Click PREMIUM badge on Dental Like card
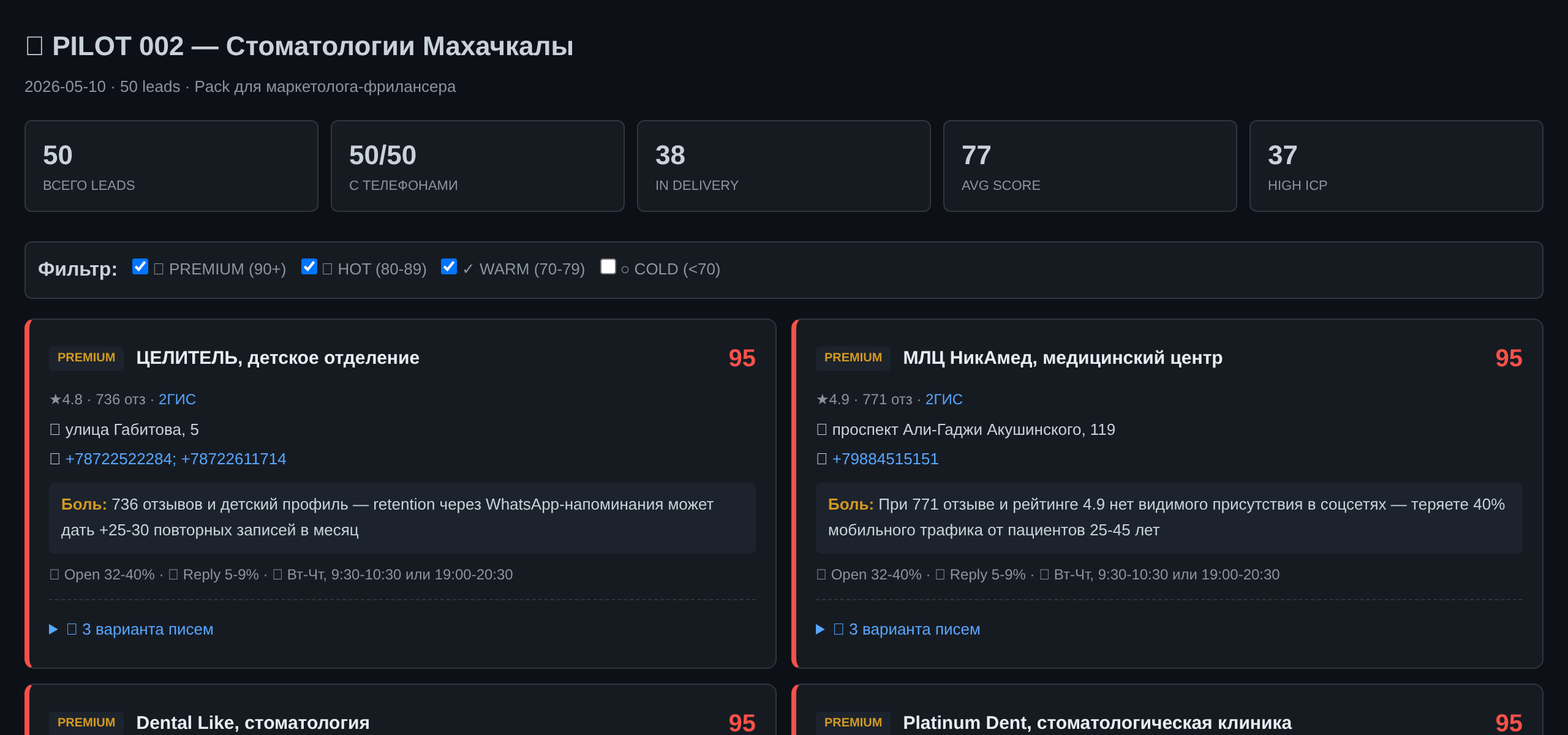 [86, 723]
